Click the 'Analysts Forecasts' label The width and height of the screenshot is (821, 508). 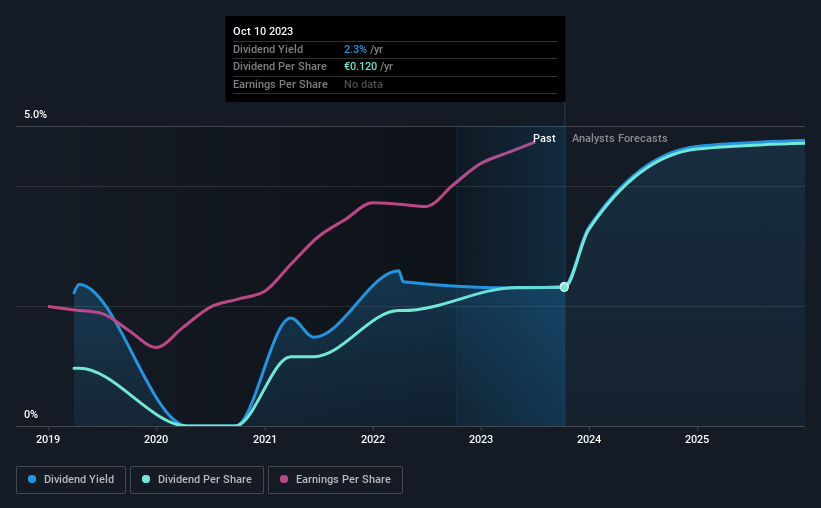pos(619,138)
